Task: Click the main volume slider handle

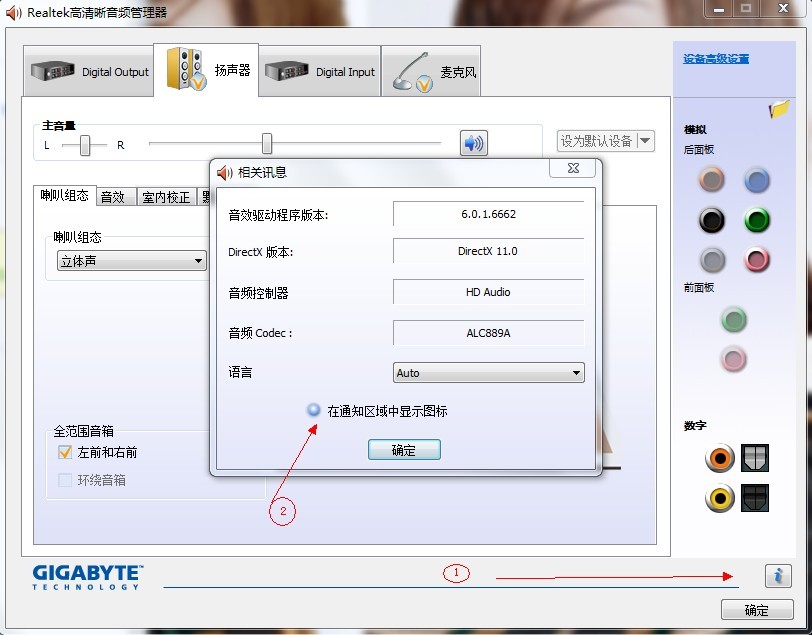Action: click(267, 143)
